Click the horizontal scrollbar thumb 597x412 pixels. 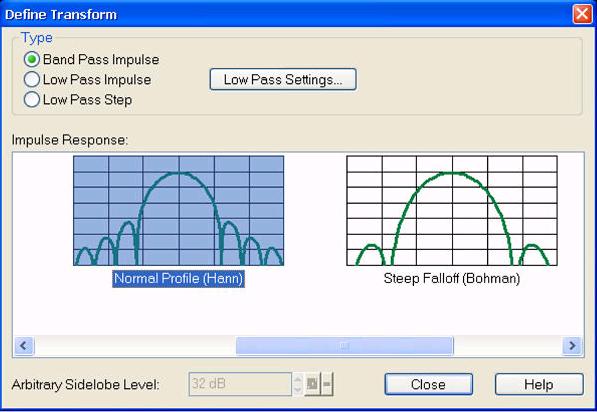tap(345, 346)
